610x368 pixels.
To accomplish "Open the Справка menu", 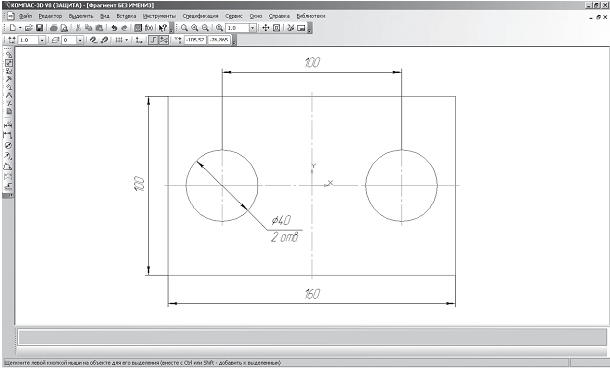I will click(x=279, y=16).
